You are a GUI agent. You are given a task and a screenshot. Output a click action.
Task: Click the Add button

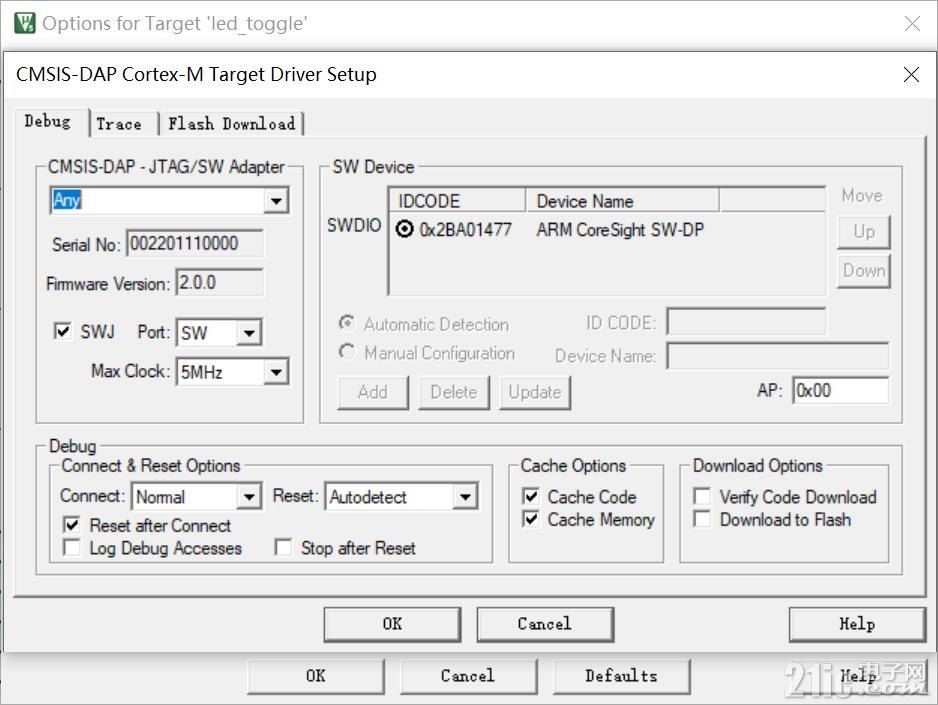point(373,393)
